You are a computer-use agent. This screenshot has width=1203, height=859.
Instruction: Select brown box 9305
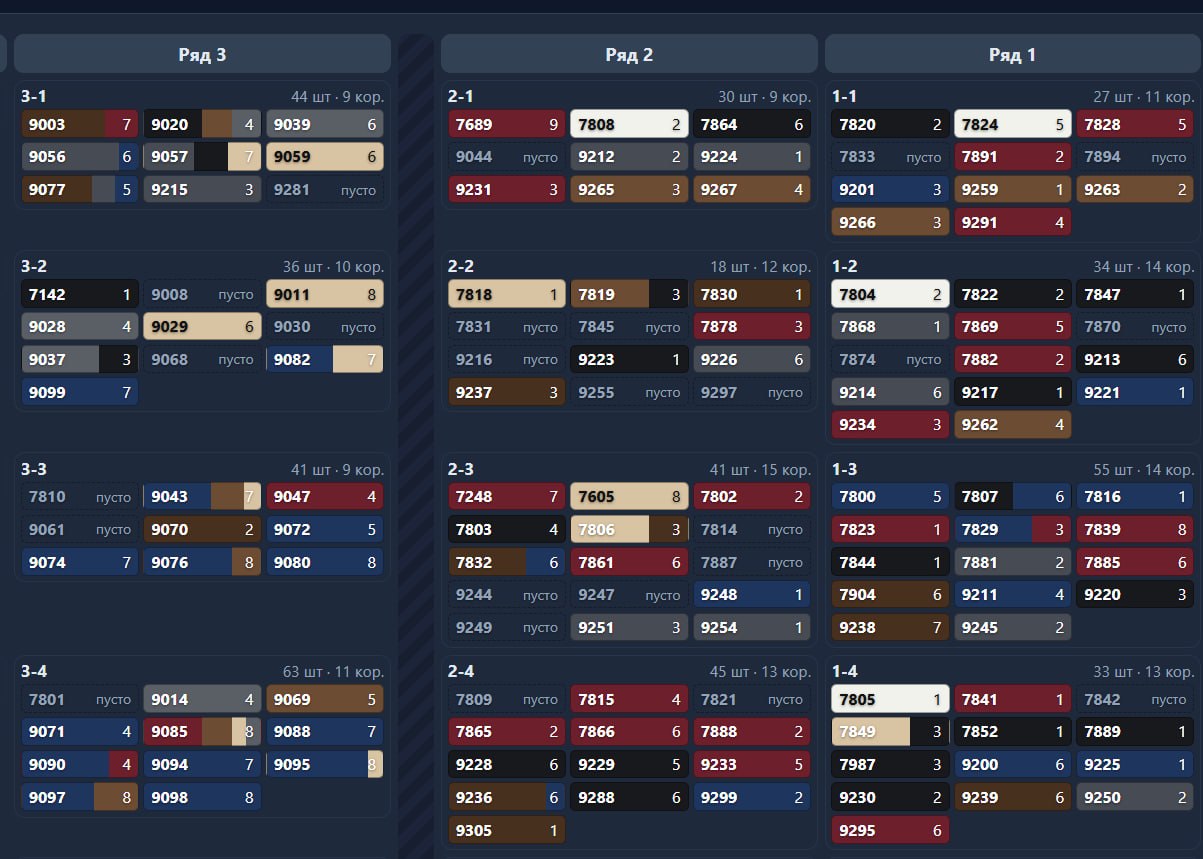(x=507, y=830)
